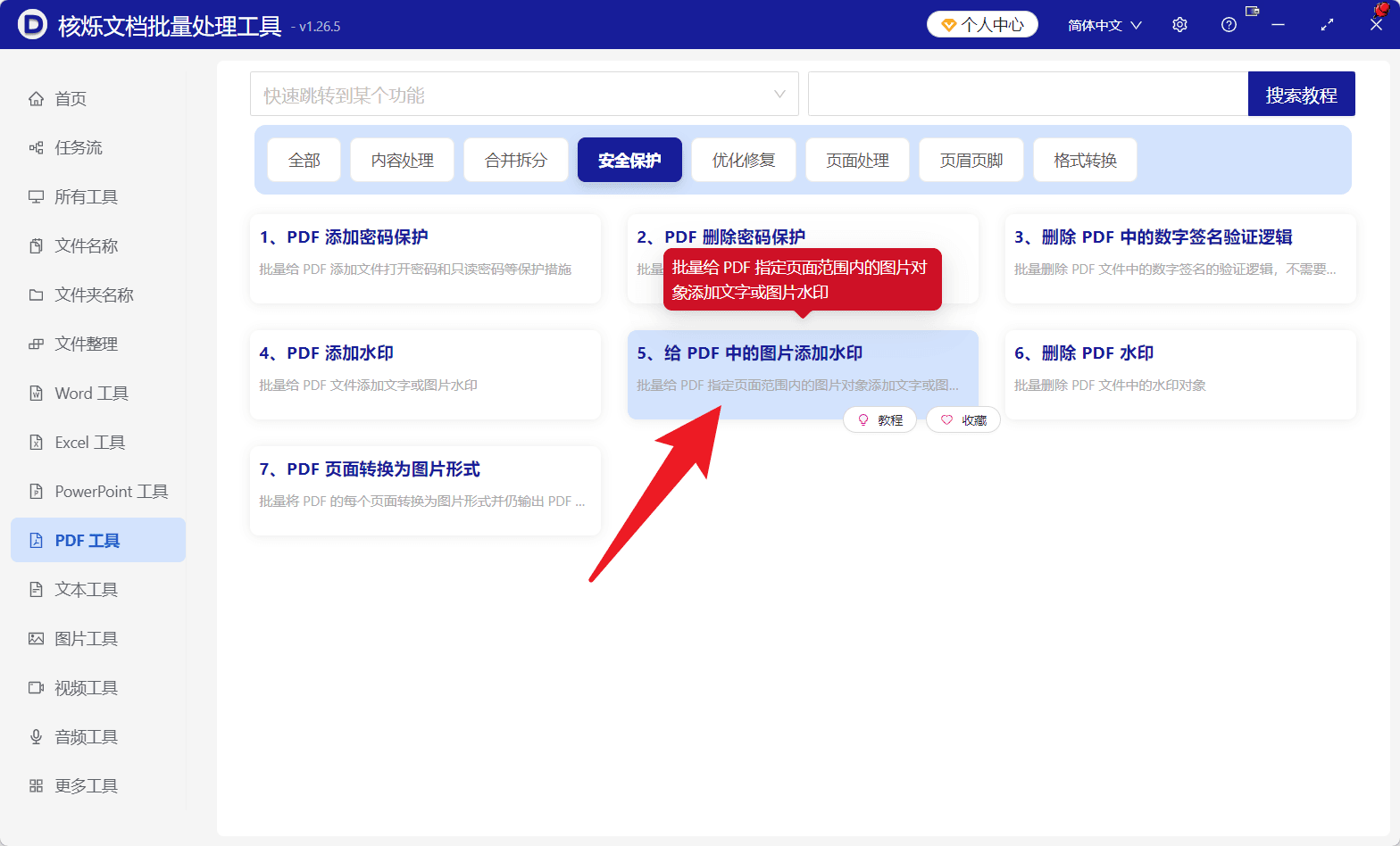
Task: Click the diamond icon in 个人中心
Action: 949,25
